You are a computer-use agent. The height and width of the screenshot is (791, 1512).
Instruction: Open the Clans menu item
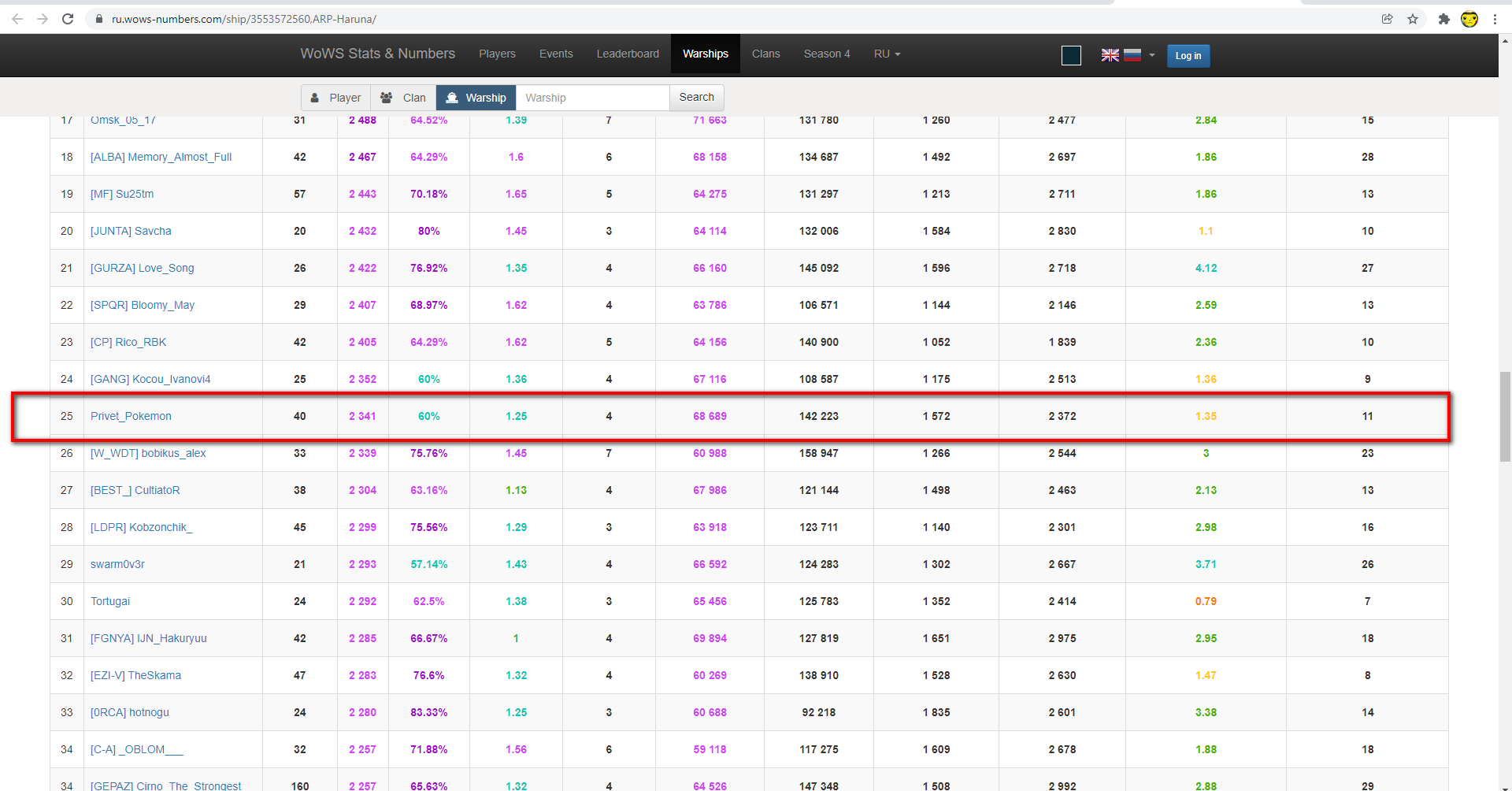[x=765, y=54]
